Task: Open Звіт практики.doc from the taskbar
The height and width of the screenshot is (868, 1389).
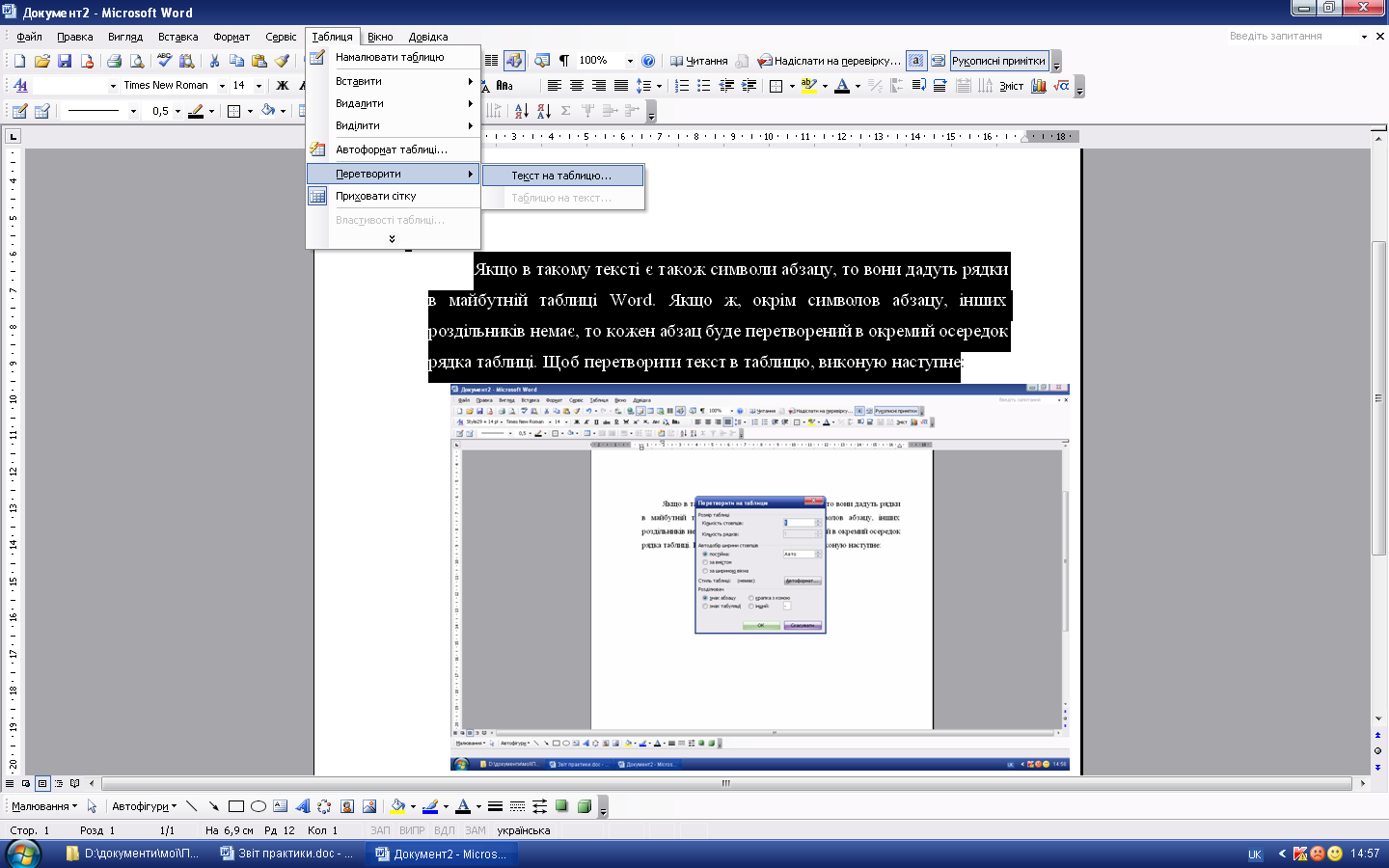Action: tap(286, 854)
